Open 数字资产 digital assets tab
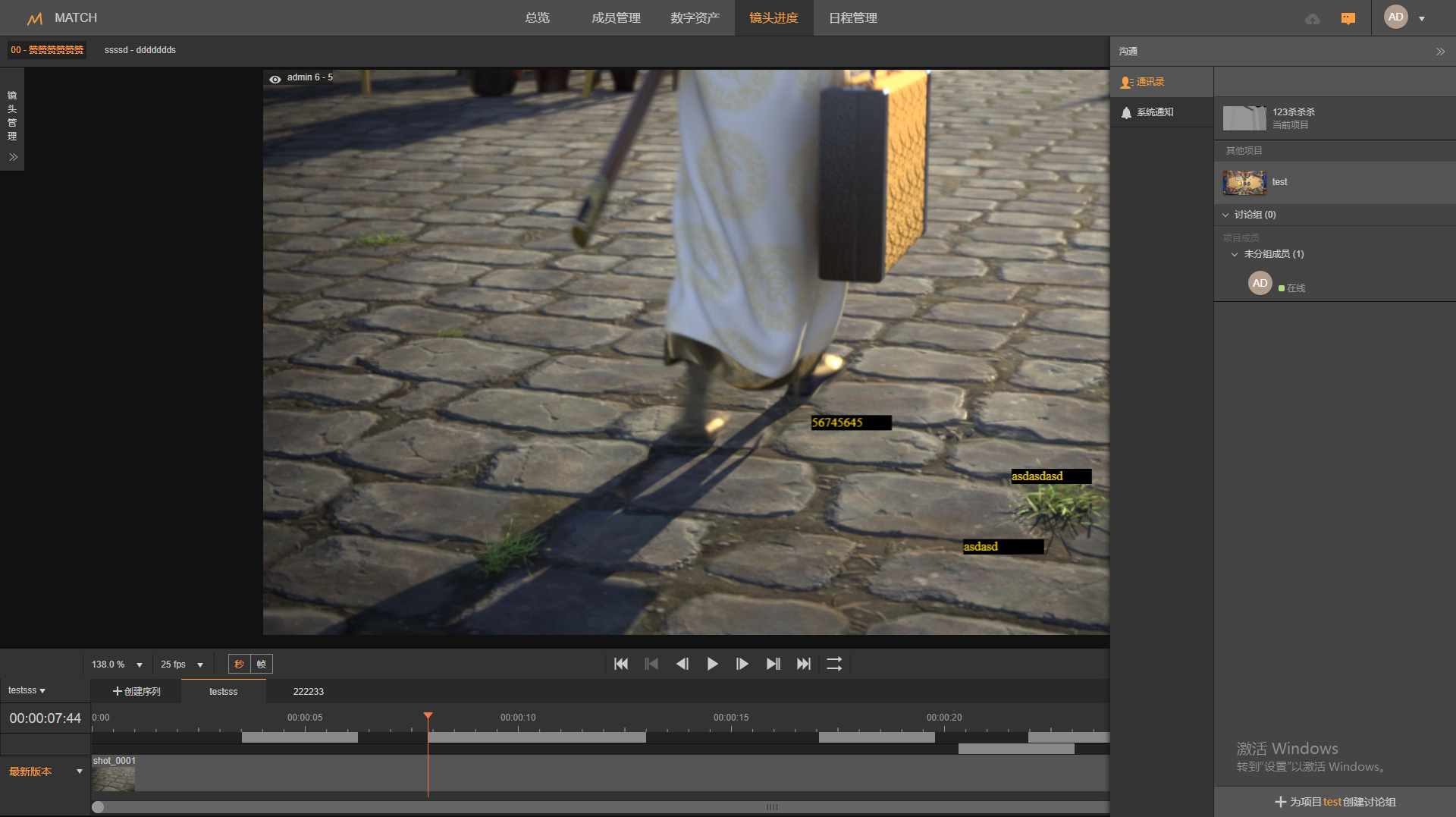Viewport: 1456px width, 817px height. (x=695, y=17)
